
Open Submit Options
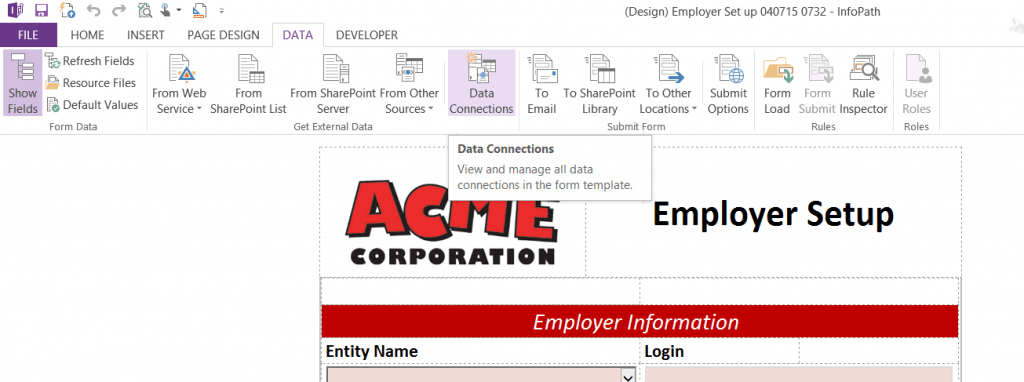click(728, 84)
